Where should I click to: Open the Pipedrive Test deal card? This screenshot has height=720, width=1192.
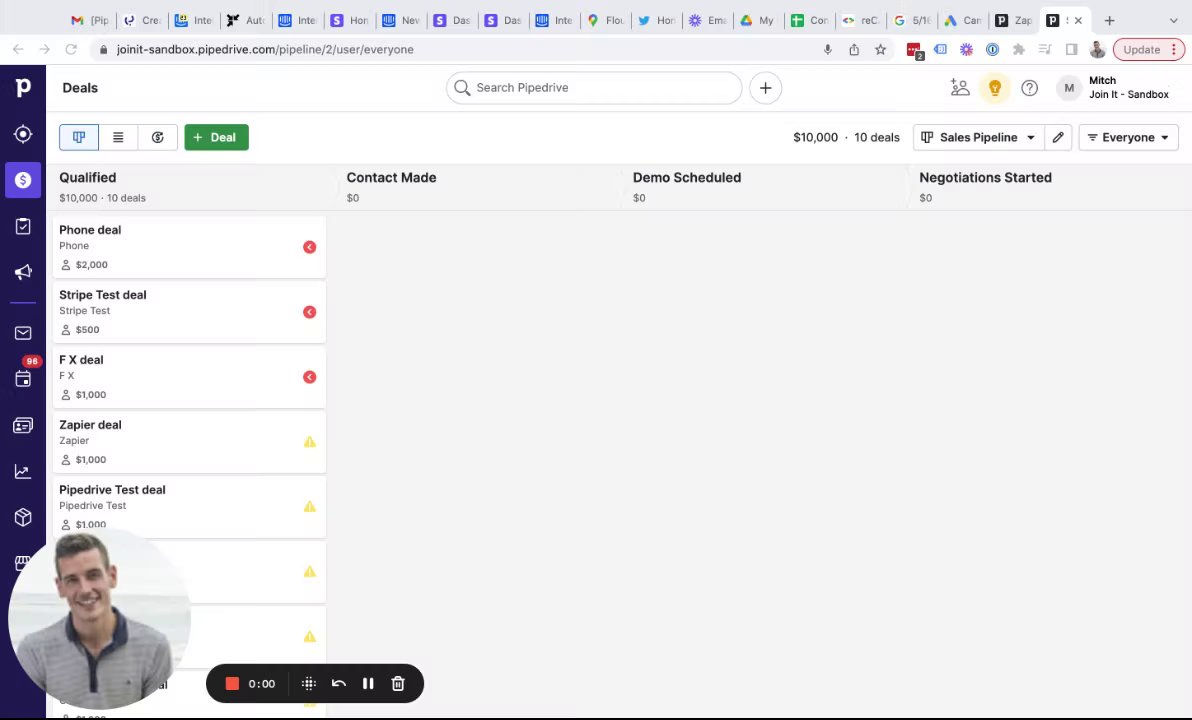coord(189,507)
